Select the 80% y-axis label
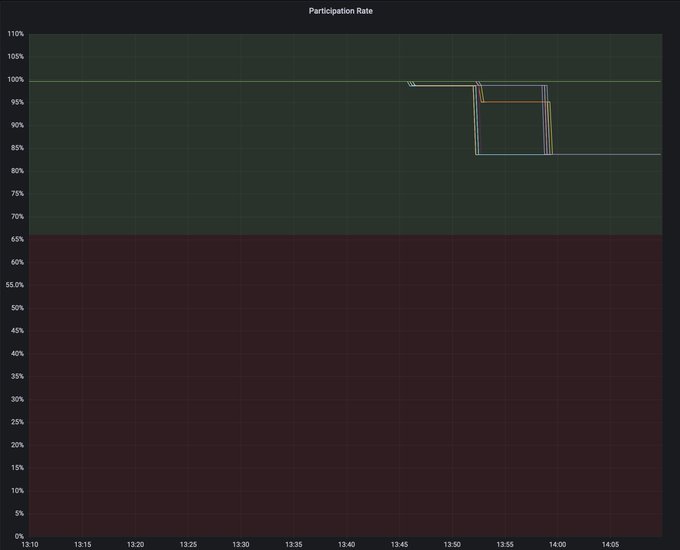 coord(17,171)
